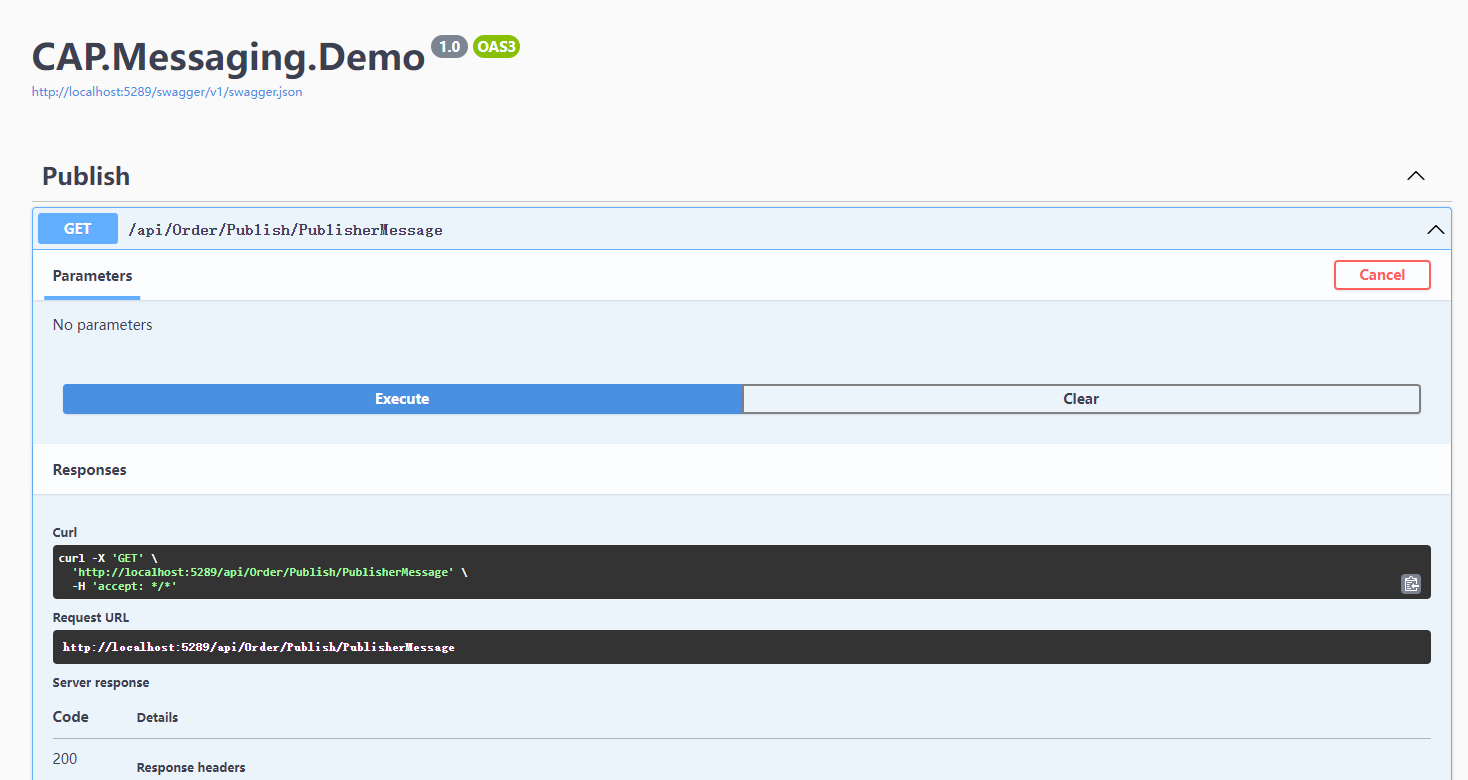Image resolution: width=1468 pixels, height=780 pixels.
Task: Collapse the Publish section chevron
Action: click(x=1416, y=176)
